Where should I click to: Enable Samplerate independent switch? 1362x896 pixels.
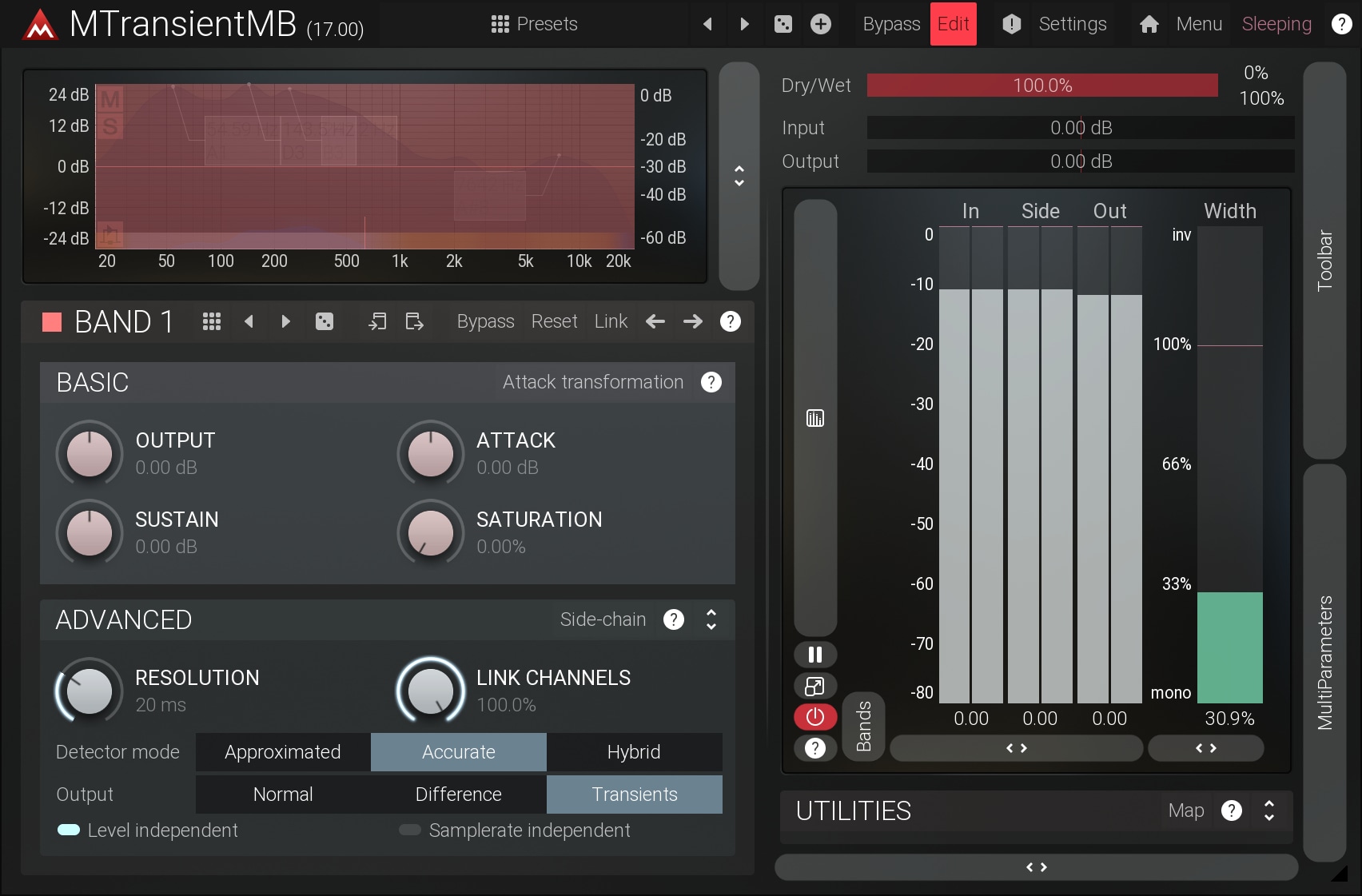410,830
